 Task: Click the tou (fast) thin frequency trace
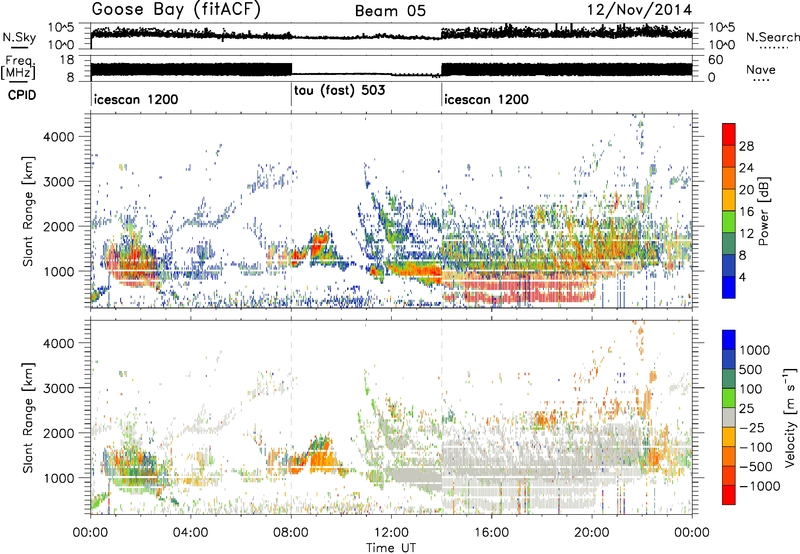366,74
